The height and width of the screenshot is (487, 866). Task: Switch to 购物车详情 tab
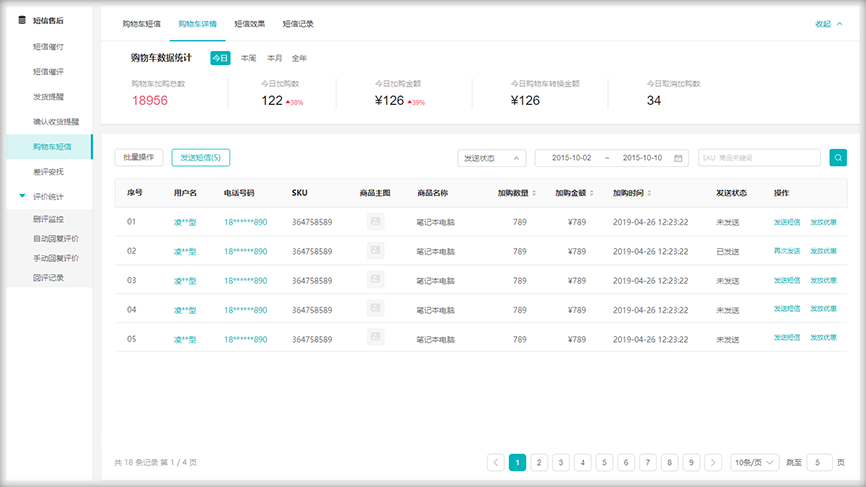[x=197, y=24]
